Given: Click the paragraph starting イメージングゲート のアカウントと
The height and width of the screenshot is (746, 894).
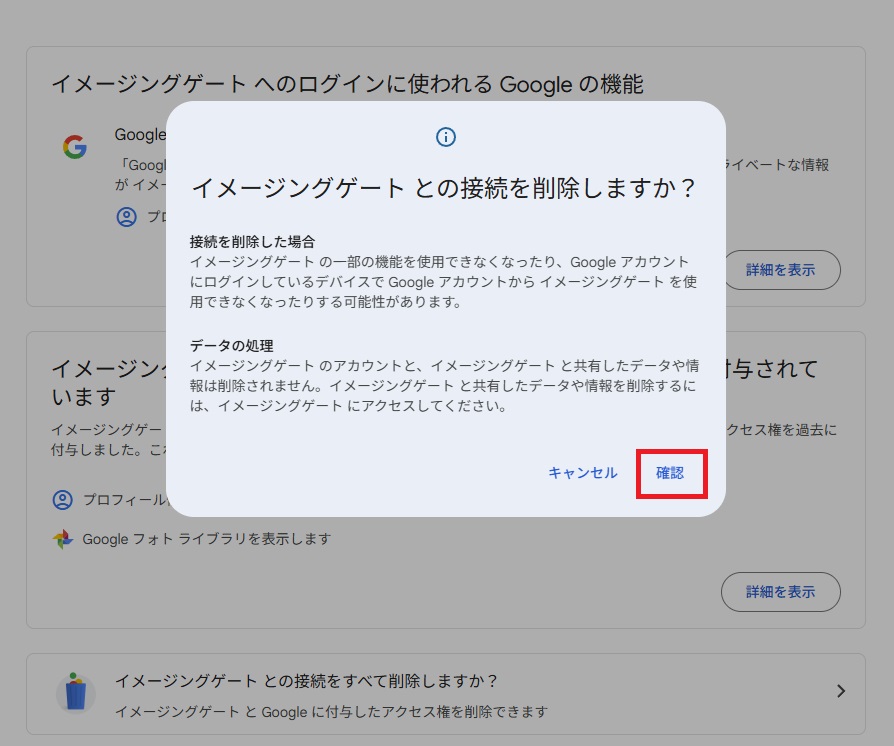Looking at the screenshot, I should (444, 386).
